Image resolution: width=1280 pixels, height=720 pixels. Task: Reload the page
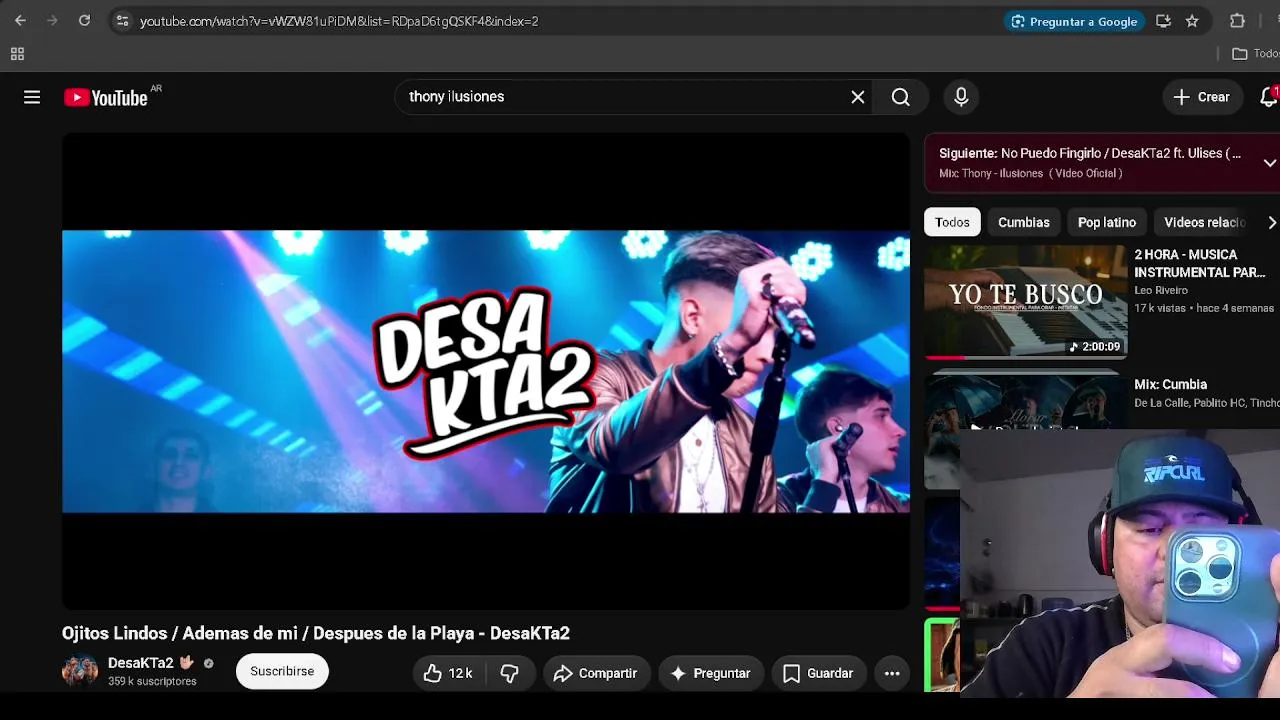tap(84, 21)
